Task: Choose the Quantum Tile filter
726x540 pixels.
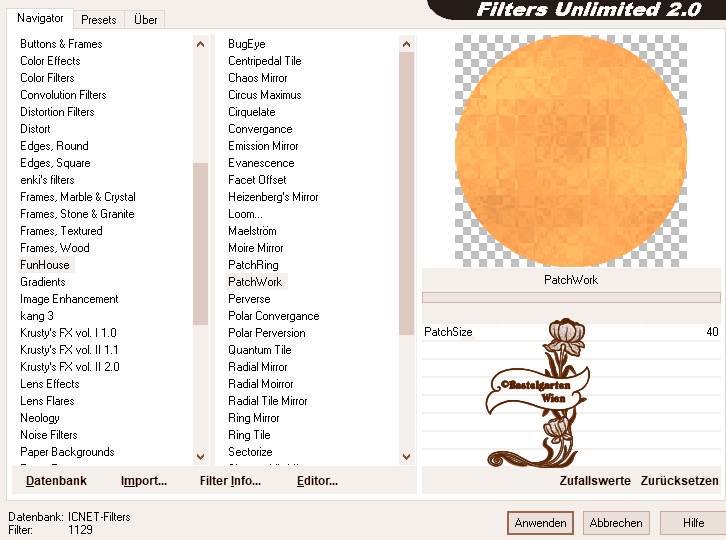Action: [x=259, y=350]
